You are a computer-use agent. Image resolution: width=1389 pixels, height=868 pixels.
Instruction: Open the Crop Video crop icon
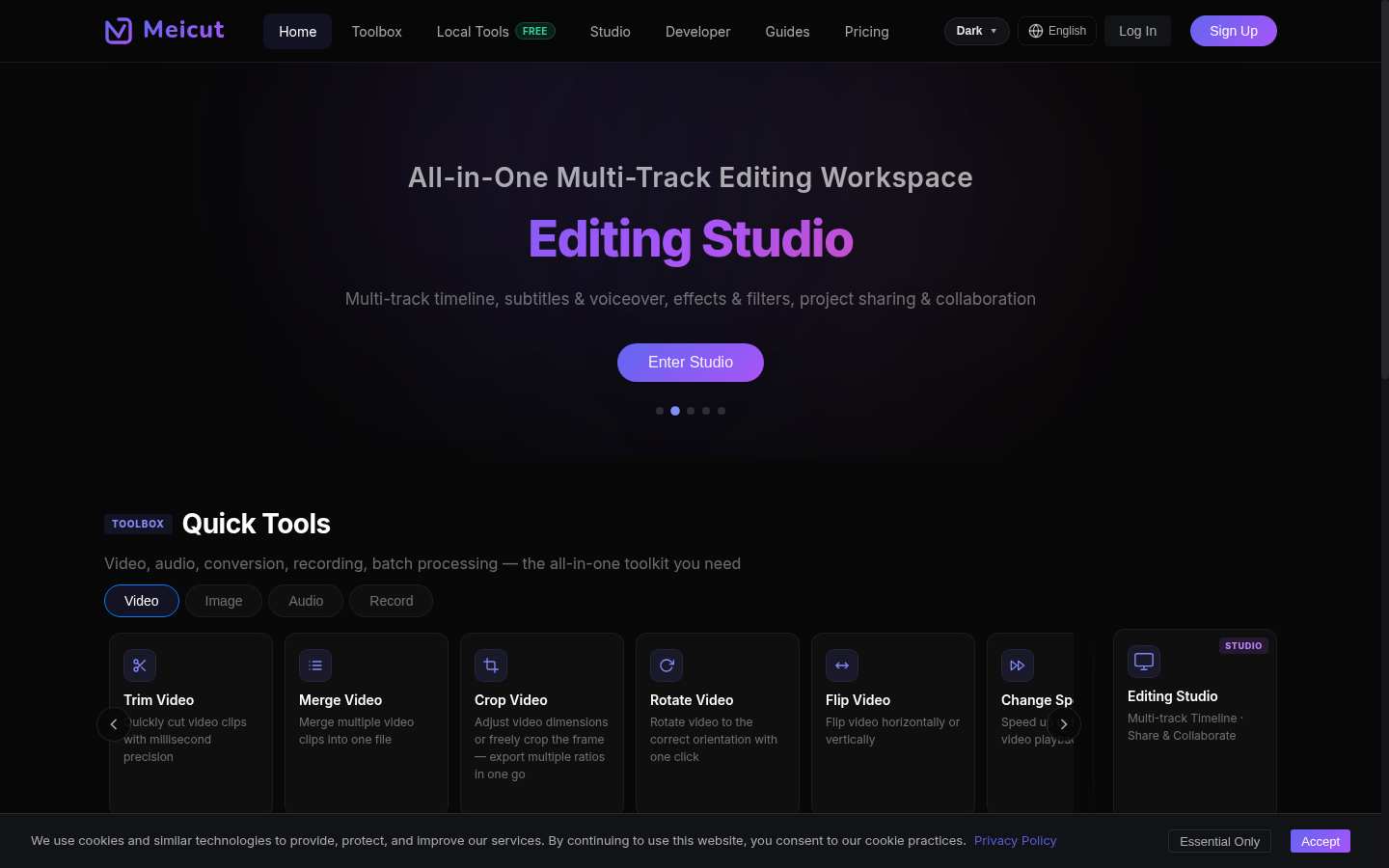[491, 665]
